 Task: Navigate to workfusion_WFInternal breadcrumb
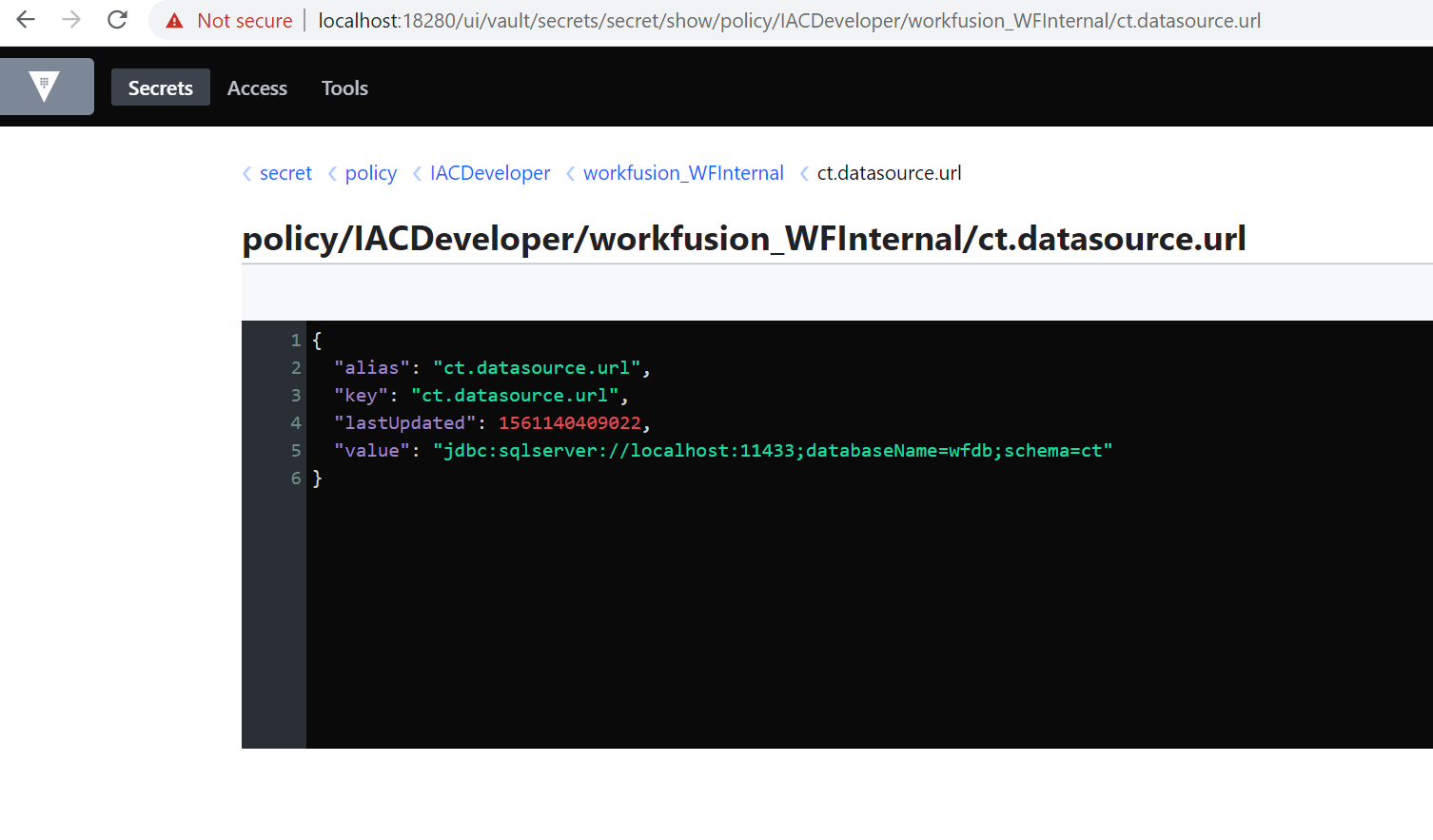pos(683,173)
